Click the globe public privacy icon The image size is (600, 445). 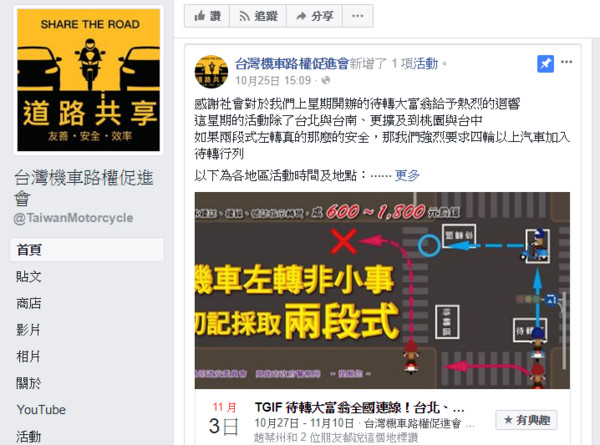[x=326, y=80]
